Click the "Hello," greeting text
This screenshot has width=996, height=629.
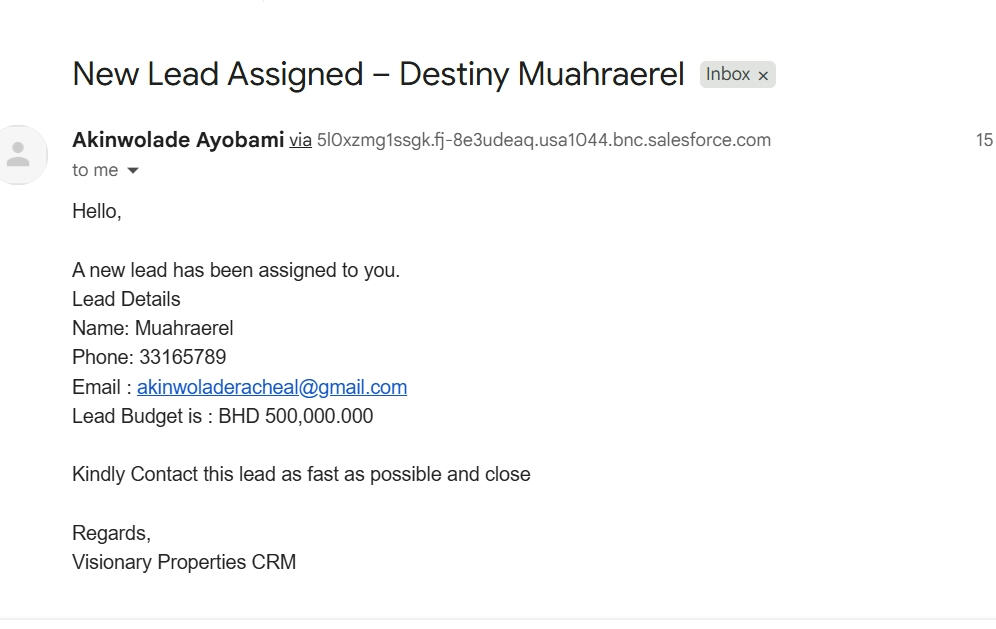(97, 211)
